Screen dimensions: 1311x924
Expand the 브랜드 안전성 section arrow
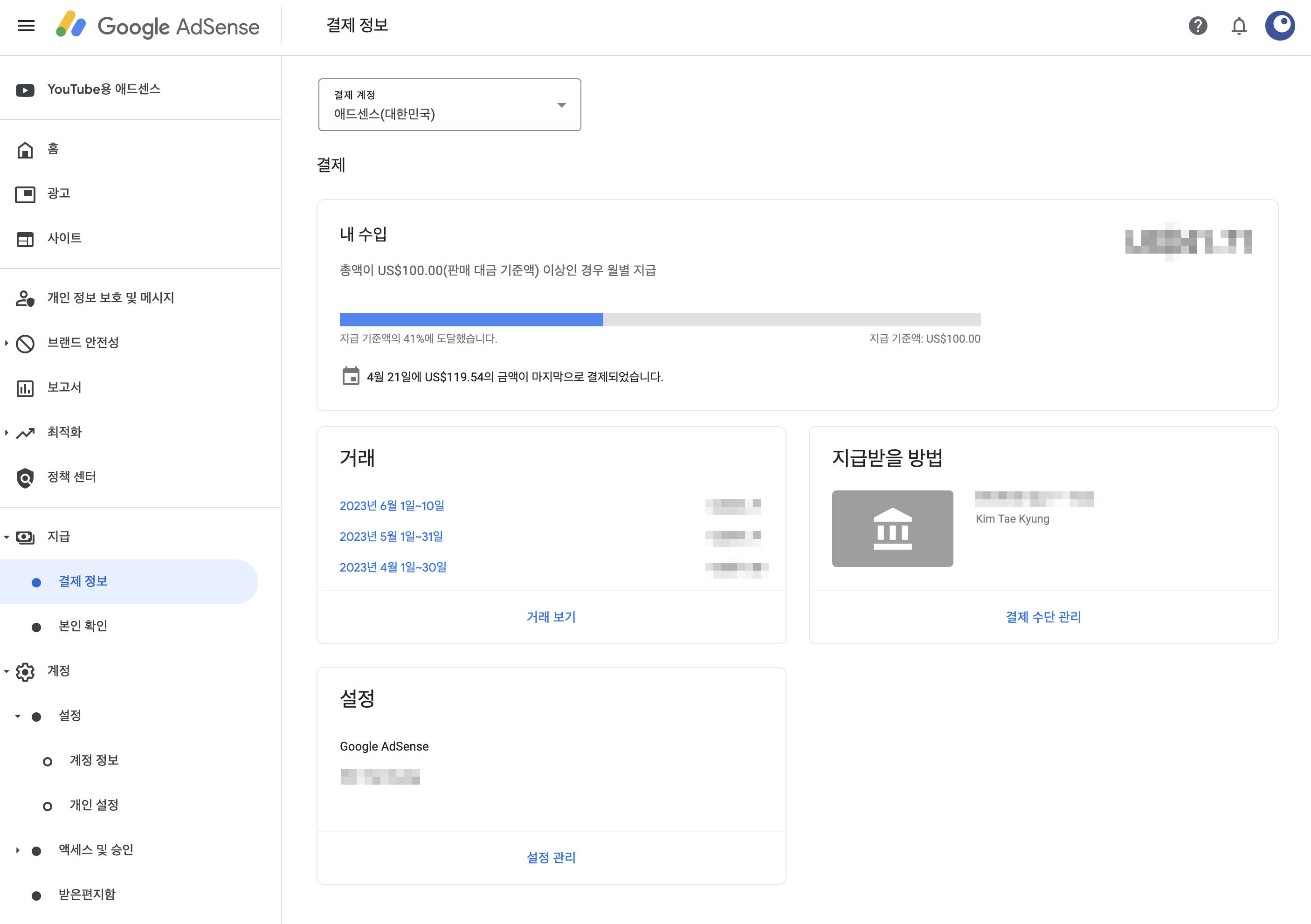pos(6,343)
